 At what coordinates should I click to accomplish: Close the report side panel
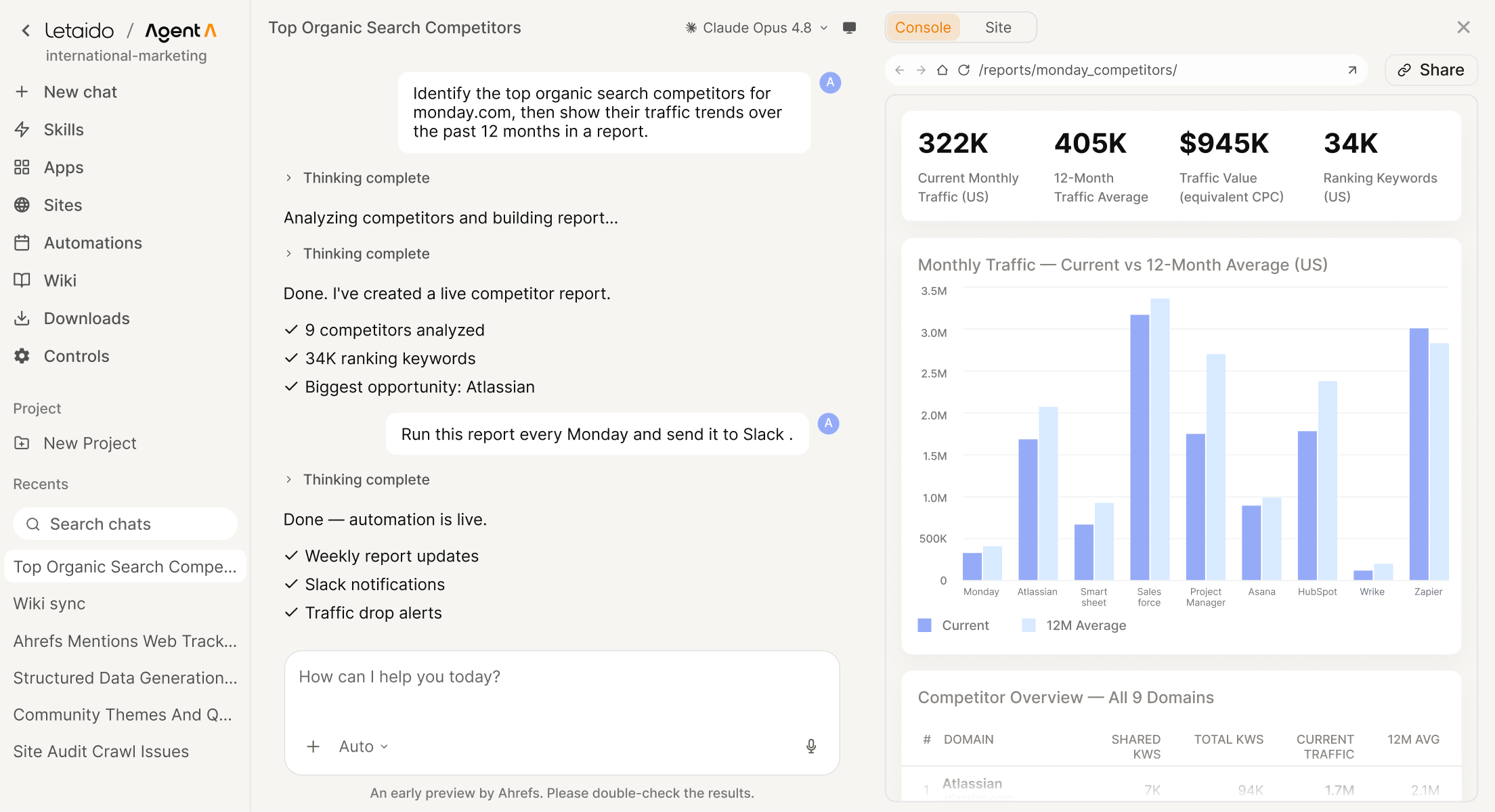1463,27
